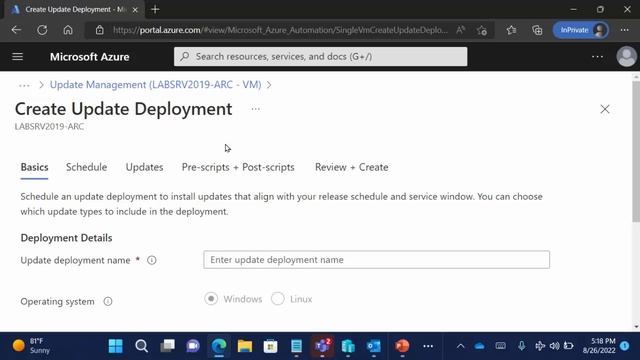Select the Windows operating system radio button

[211, 299]
